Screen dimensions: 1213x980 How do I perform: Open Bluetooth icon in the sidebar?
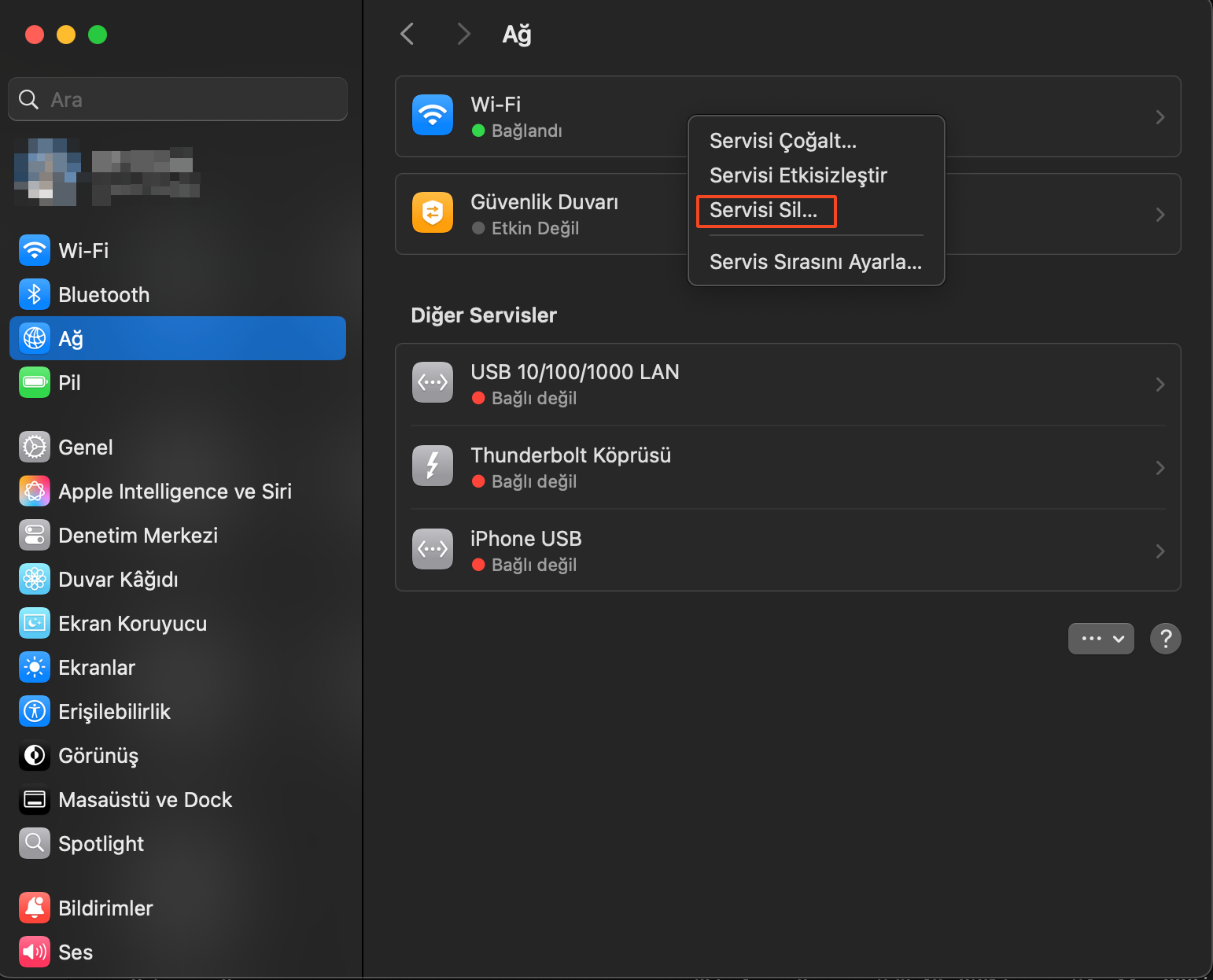(35, 295)
